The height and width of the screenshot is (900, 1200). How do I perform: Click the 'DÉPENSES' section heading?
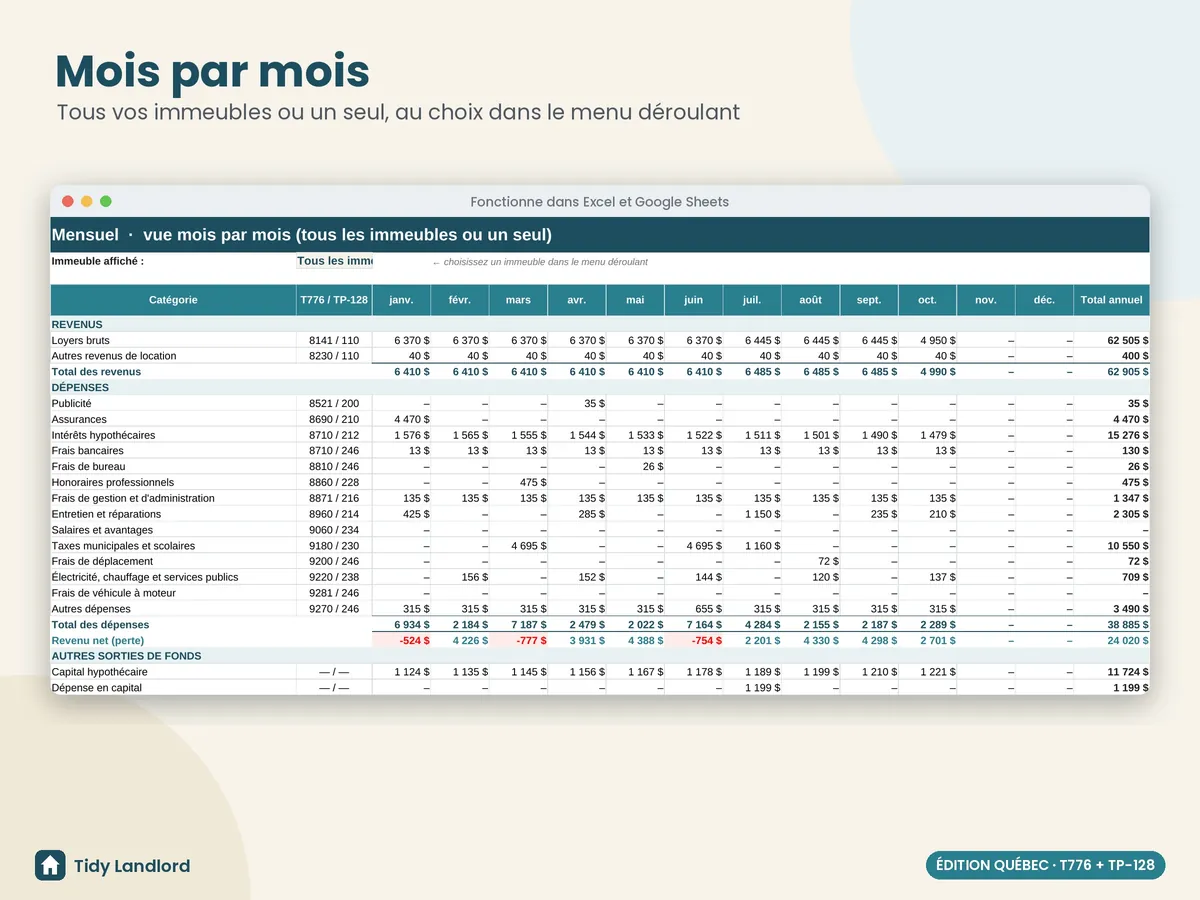point(80,388)
